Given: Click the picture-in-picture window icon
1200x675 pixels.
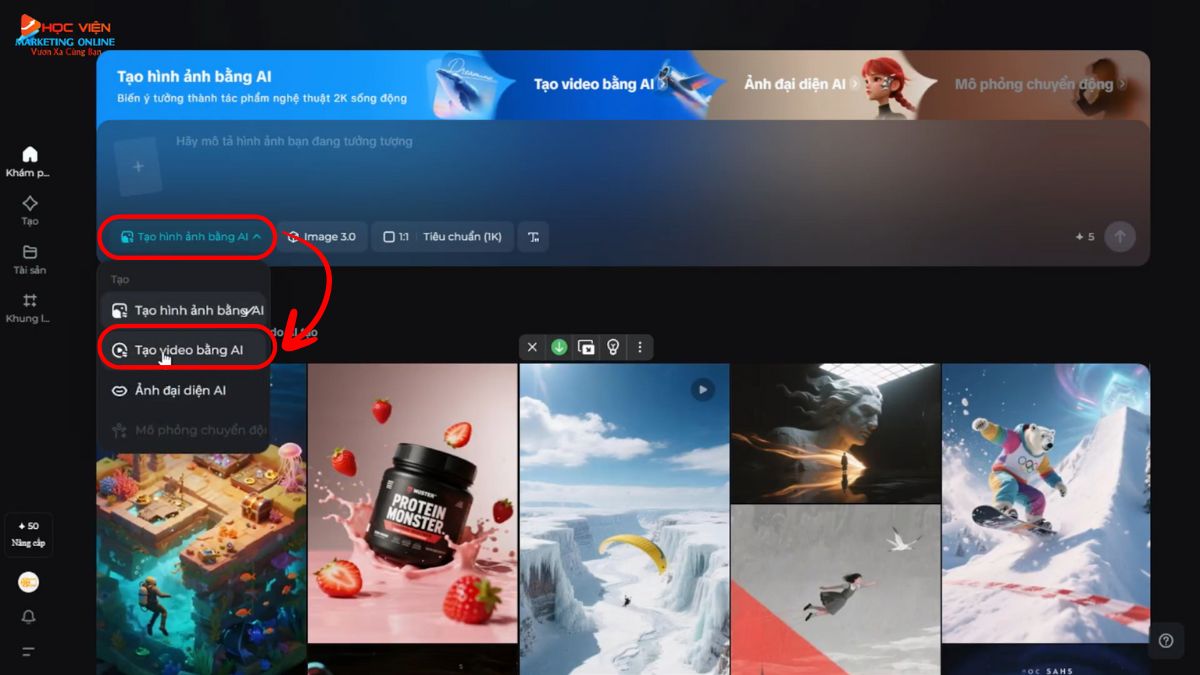Looking at the screenshot, I should tap(586, 347).
